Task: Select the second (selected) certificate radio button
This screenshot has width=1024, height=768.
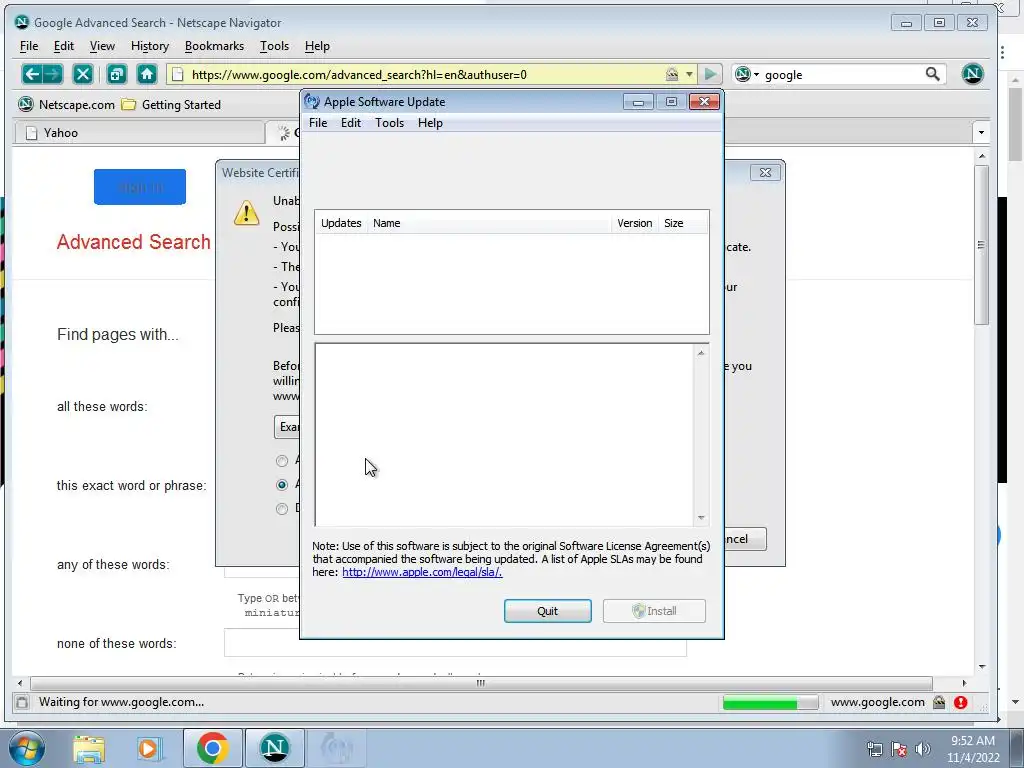Action: pos(281,485)
